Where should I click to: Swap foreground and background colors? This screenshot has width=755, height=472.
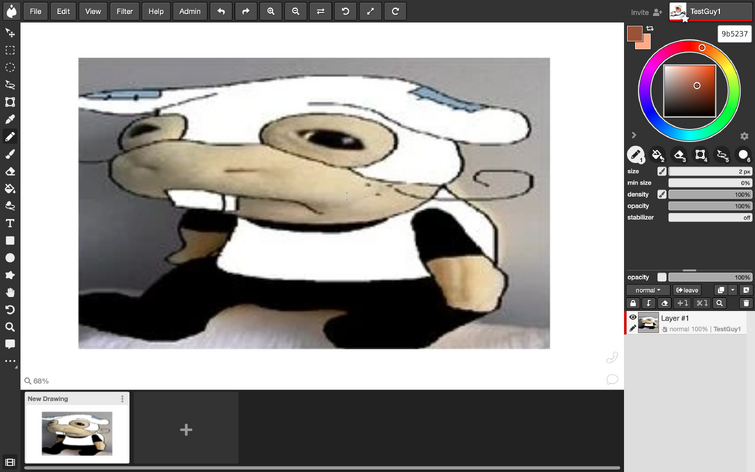[x=651, y=28]
